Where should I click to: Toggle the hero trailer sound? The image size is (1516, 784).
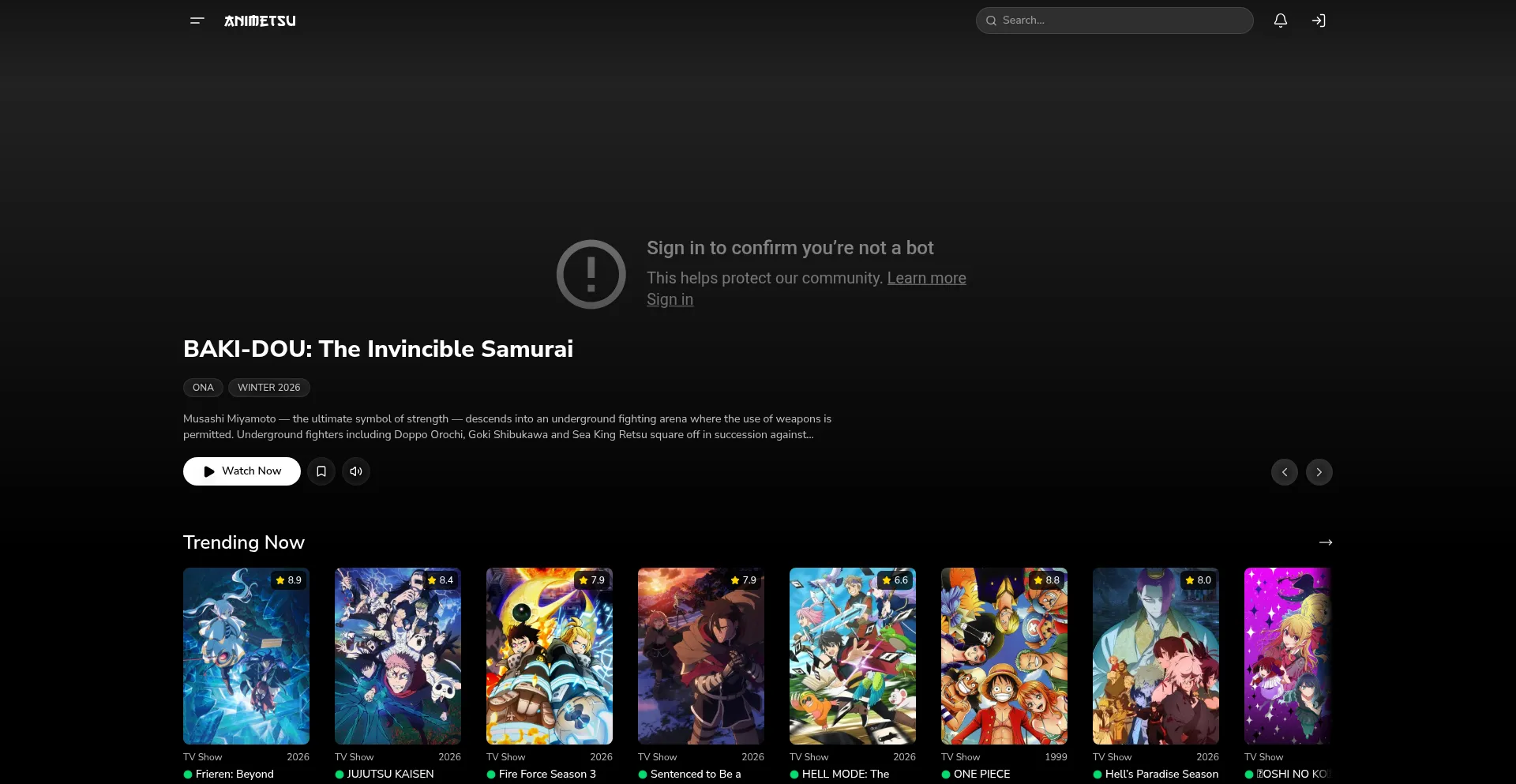coord(356,471)
